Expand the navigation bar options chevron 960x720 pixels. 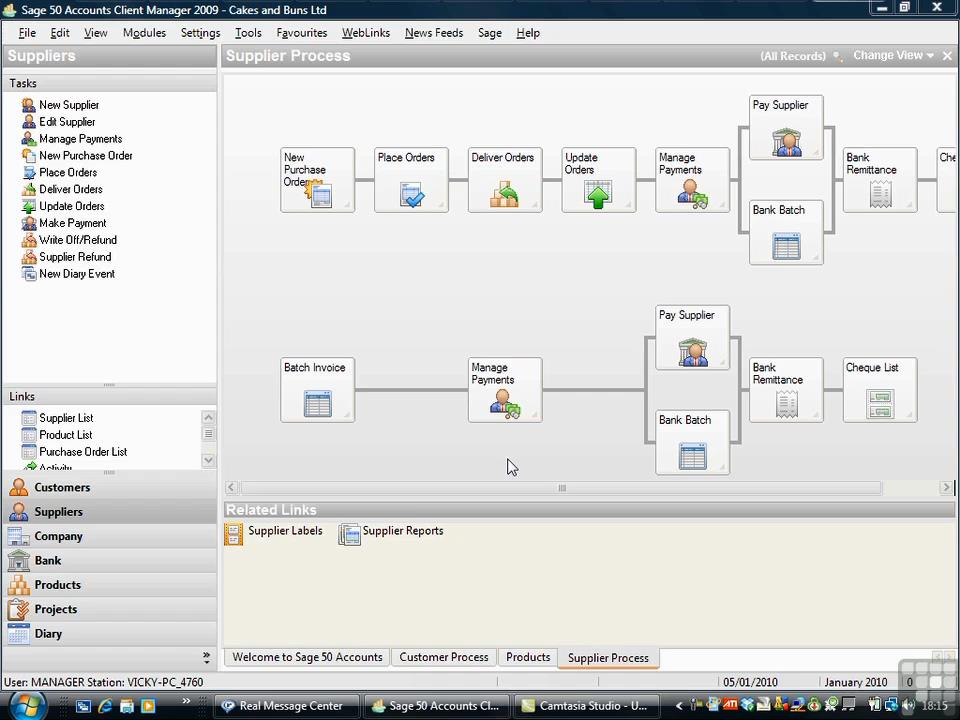click(x=206, y=657)
